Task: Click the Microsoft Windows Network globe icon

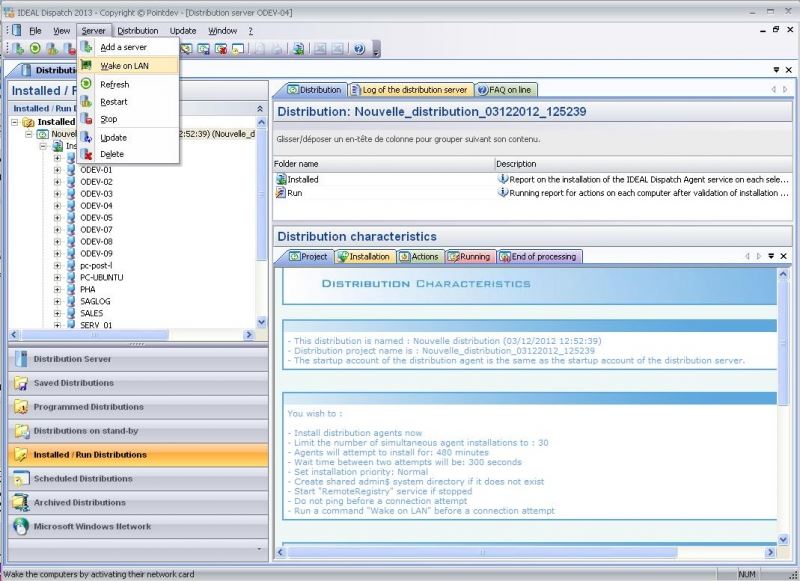Action: point(20,526)
